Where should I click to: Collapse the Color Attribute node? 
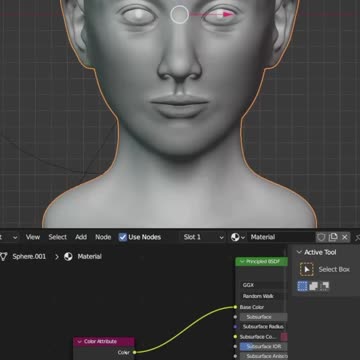(79, 342)
